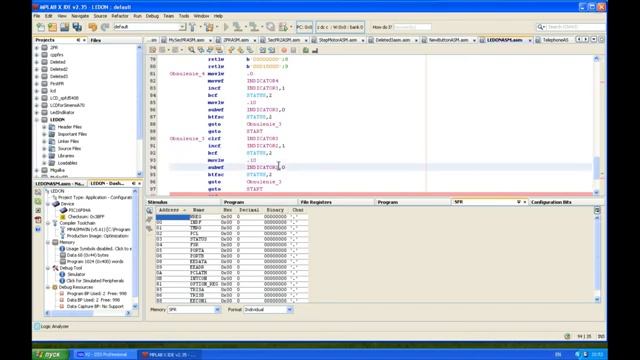This screenshot has width=640, height=360.
Task: Click the Debug Project icon
Action: coord(283,27)
